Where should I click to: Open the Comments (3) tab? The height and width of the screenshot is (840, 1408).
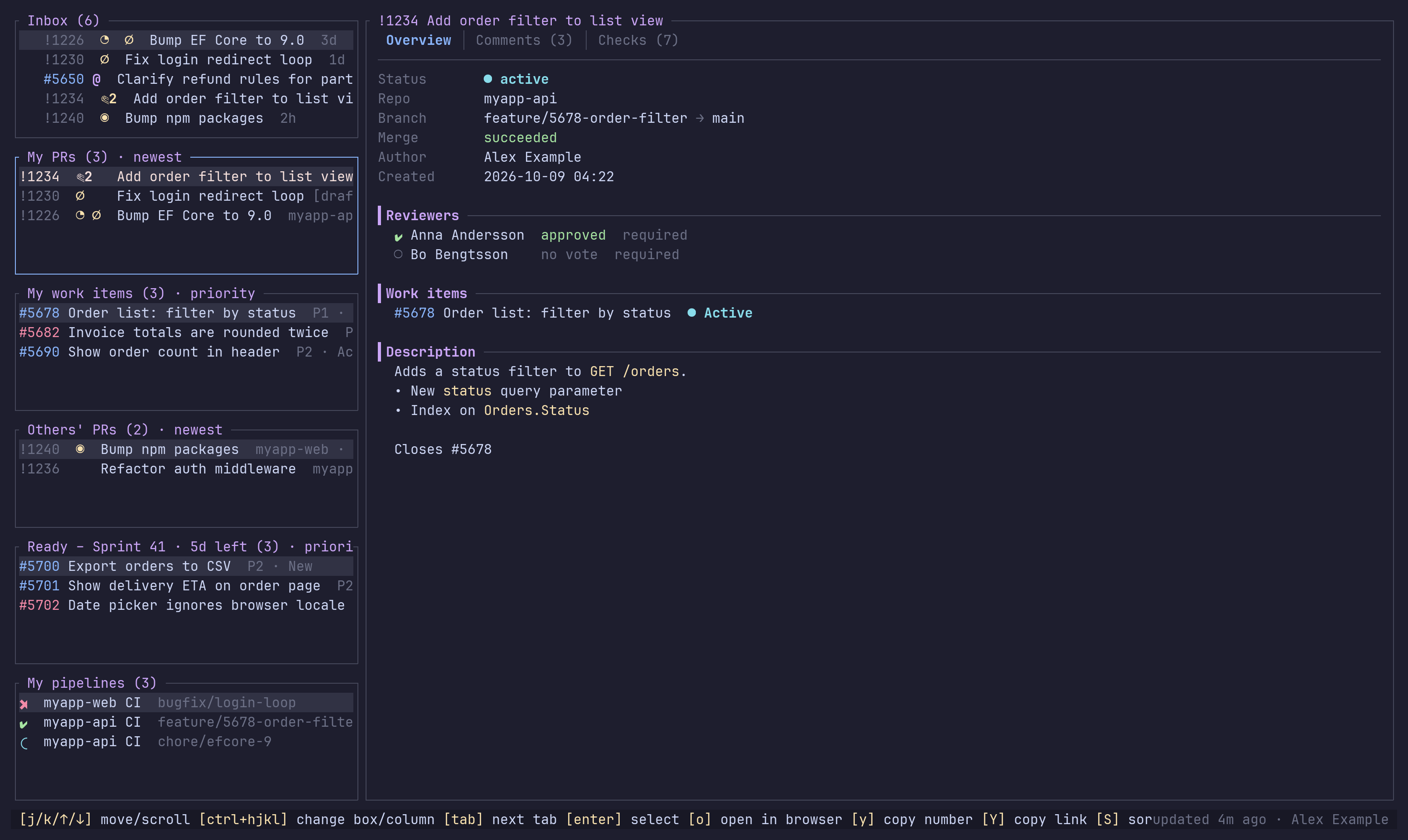click(x=524, y=40)
